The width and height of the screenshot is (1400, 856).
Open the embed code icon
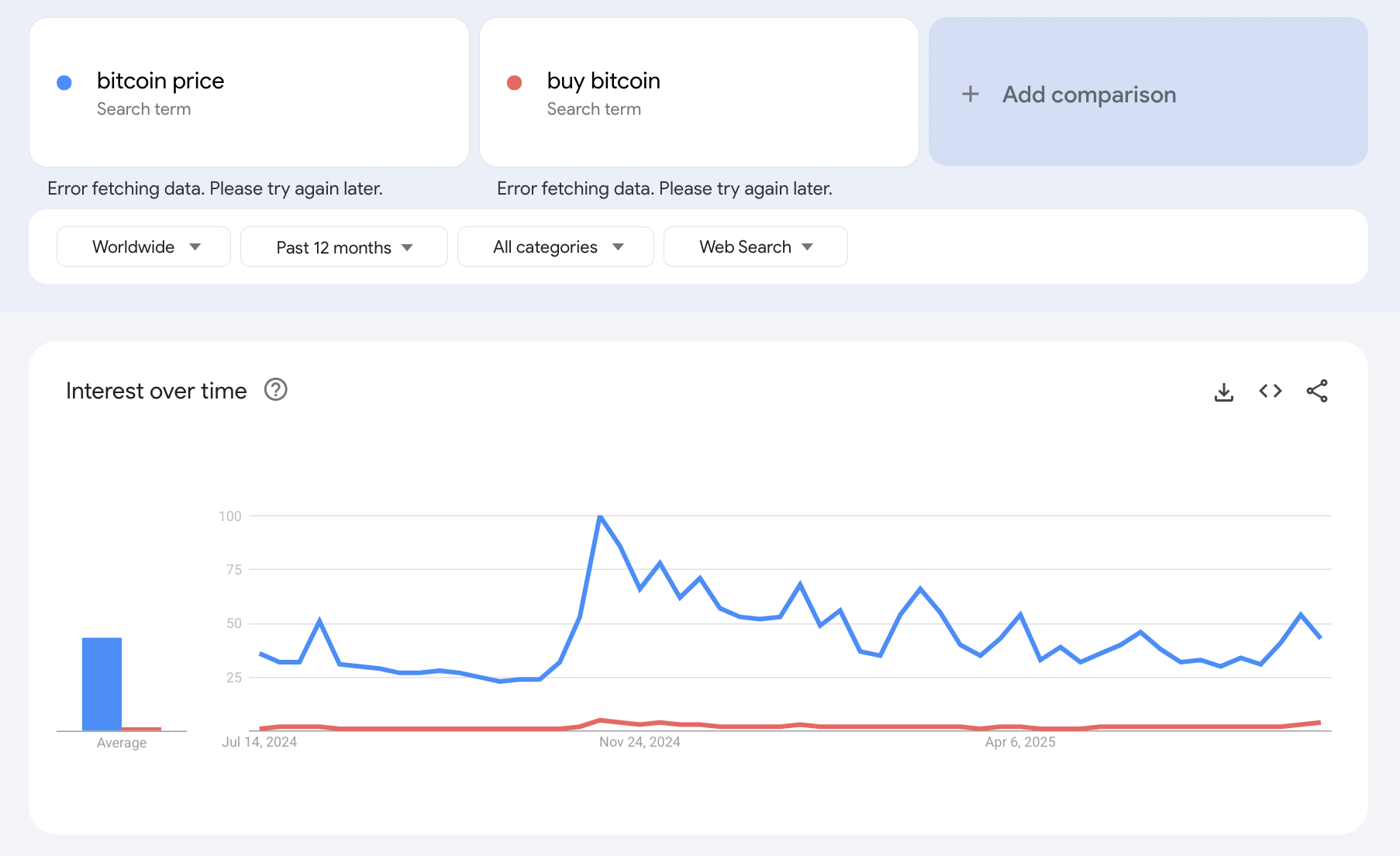[x=1270, y=392]
